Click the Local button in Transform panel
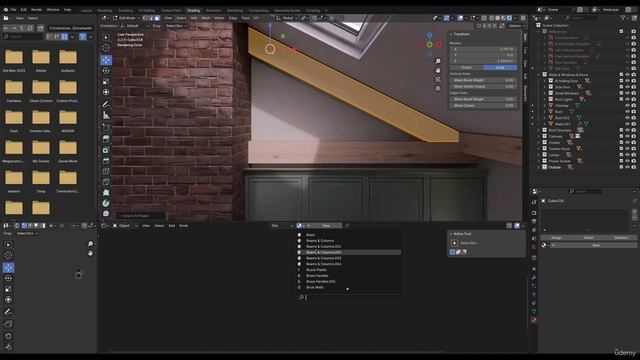This screenshot has width=640, height=360. [x=500, y=67]
